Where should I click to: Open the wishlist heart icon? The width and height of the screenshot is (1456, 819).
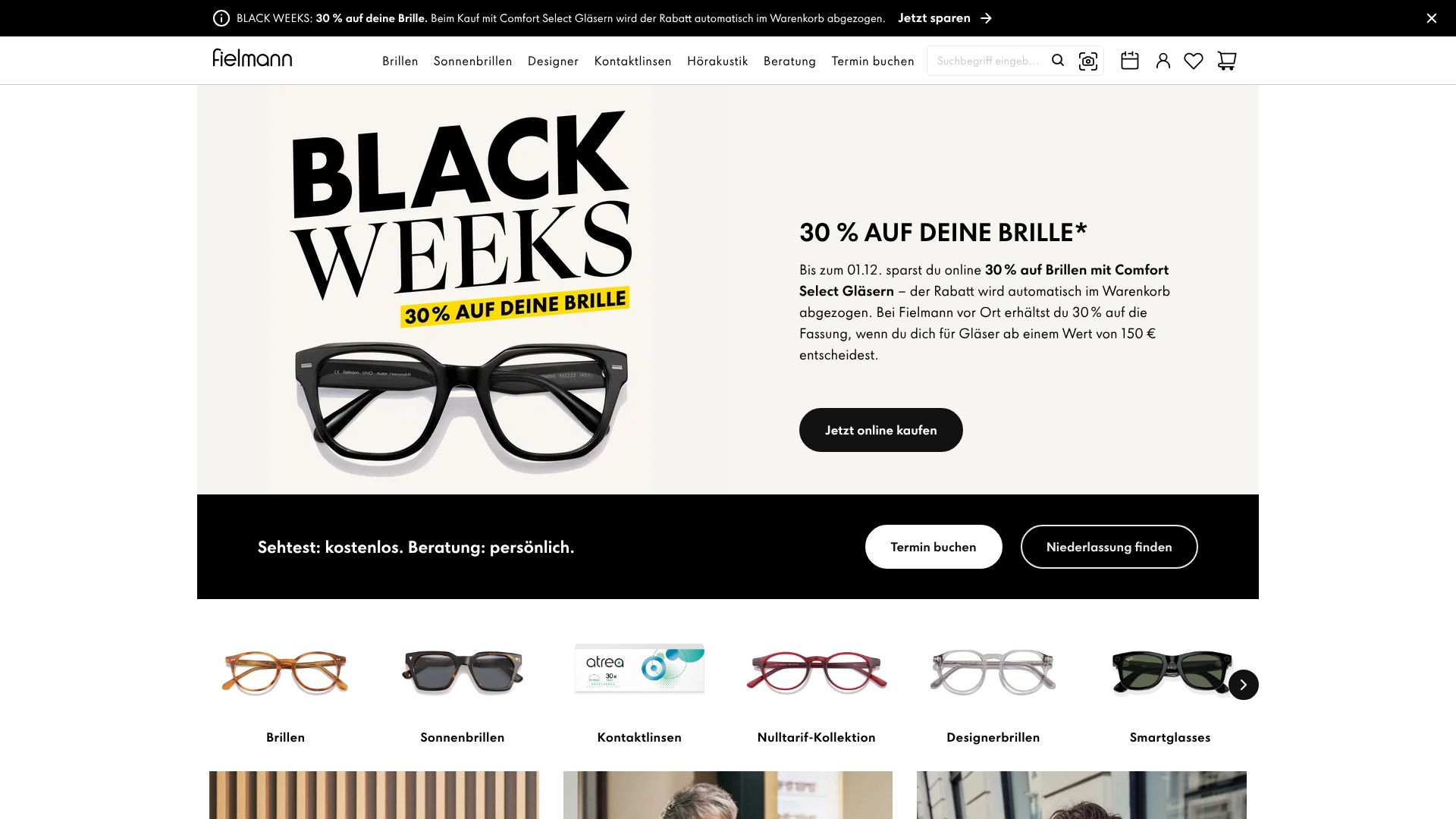(x=1194, y=61)
